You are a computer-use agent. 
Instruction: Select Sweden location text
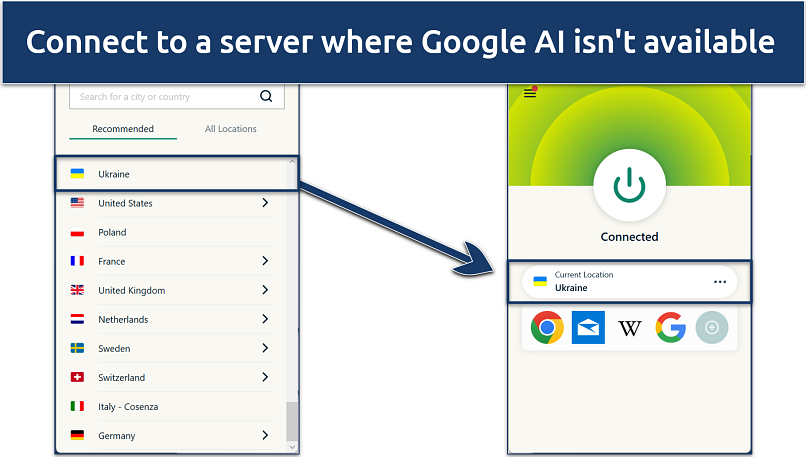pyautogui.click(x=114, y=349)
